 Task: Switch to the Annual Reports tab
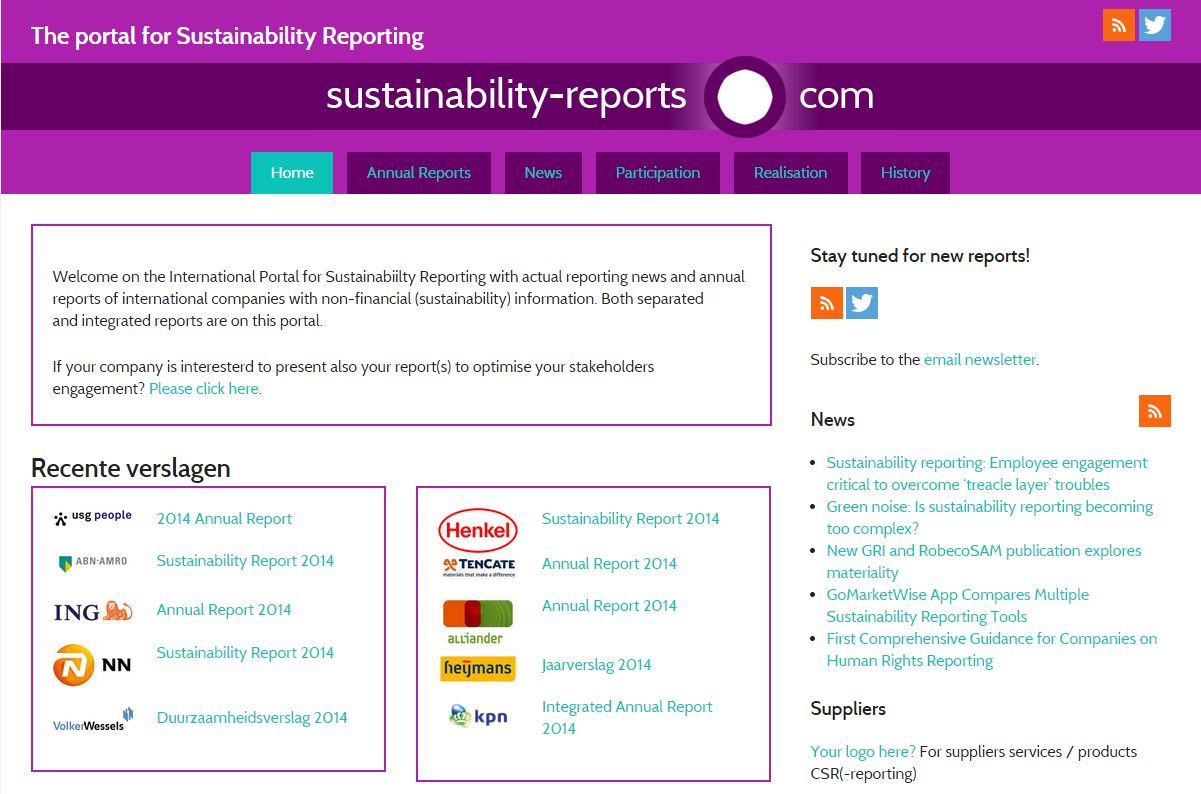pyautogui.click(x=418, y=172)
